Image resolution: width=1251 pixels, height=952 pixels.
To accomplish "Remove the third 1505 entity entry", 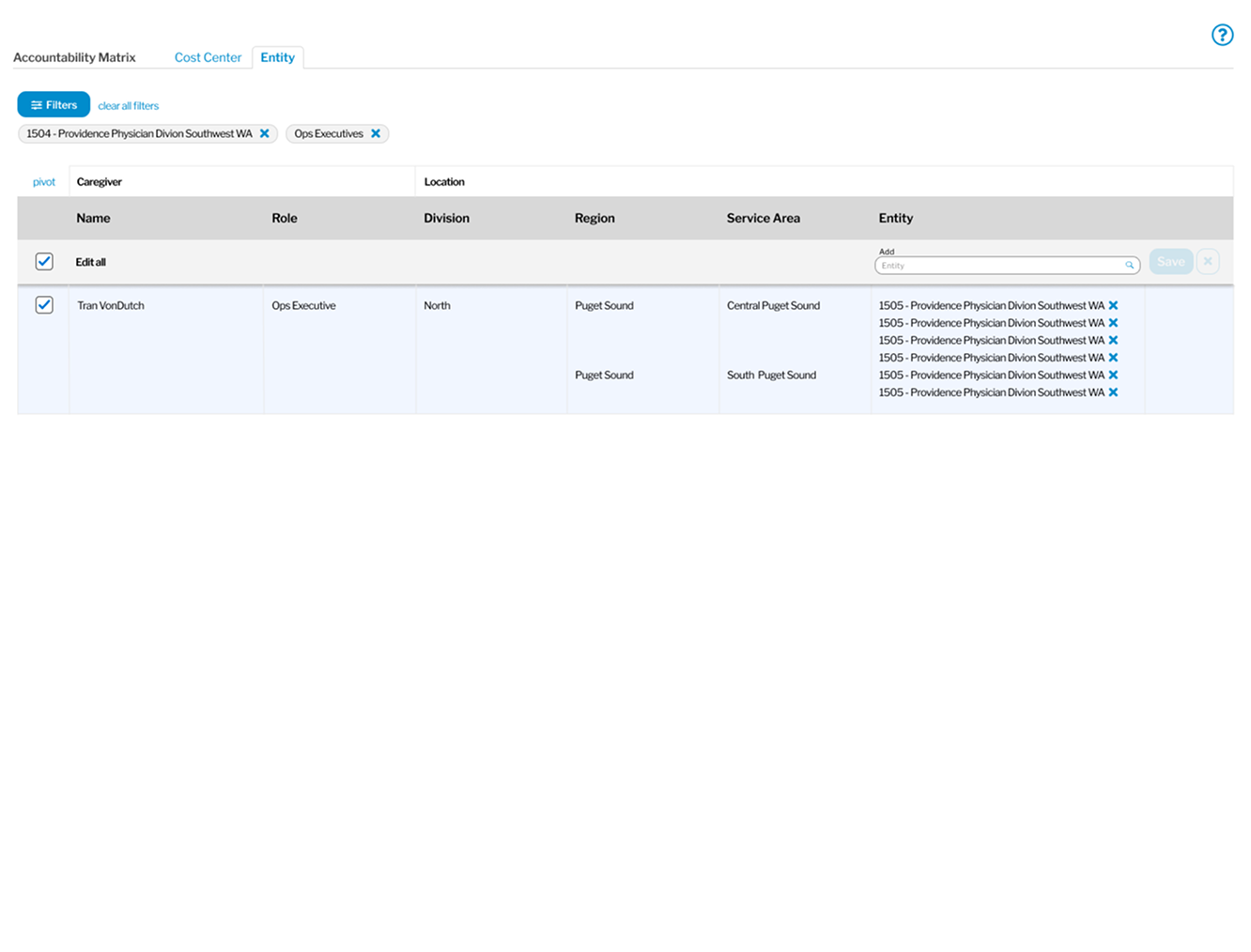I will tap(1113, 340).
